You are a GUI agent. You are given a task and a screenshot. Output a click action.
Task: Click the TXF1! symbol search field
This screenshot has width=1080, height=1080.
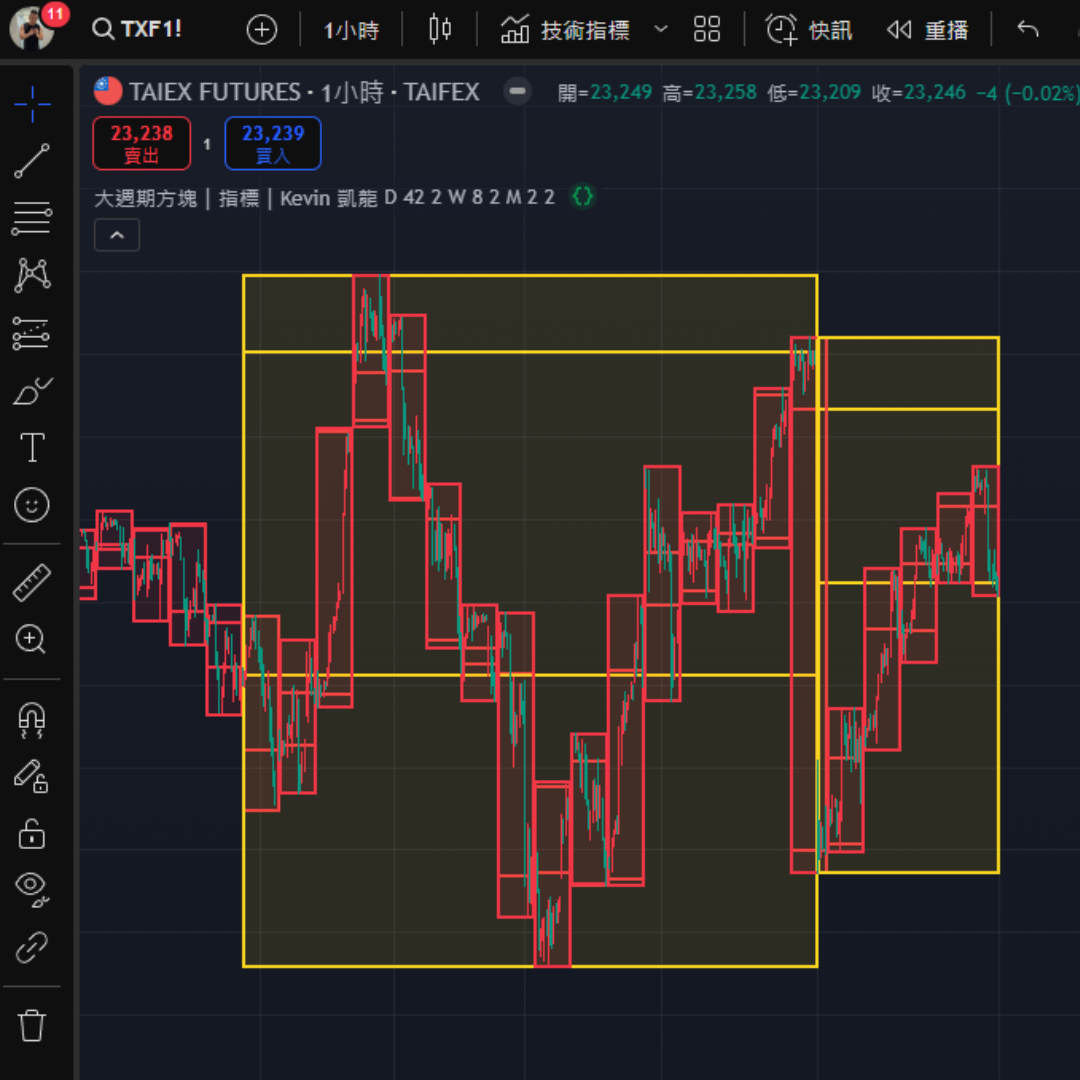pos(138,29)
